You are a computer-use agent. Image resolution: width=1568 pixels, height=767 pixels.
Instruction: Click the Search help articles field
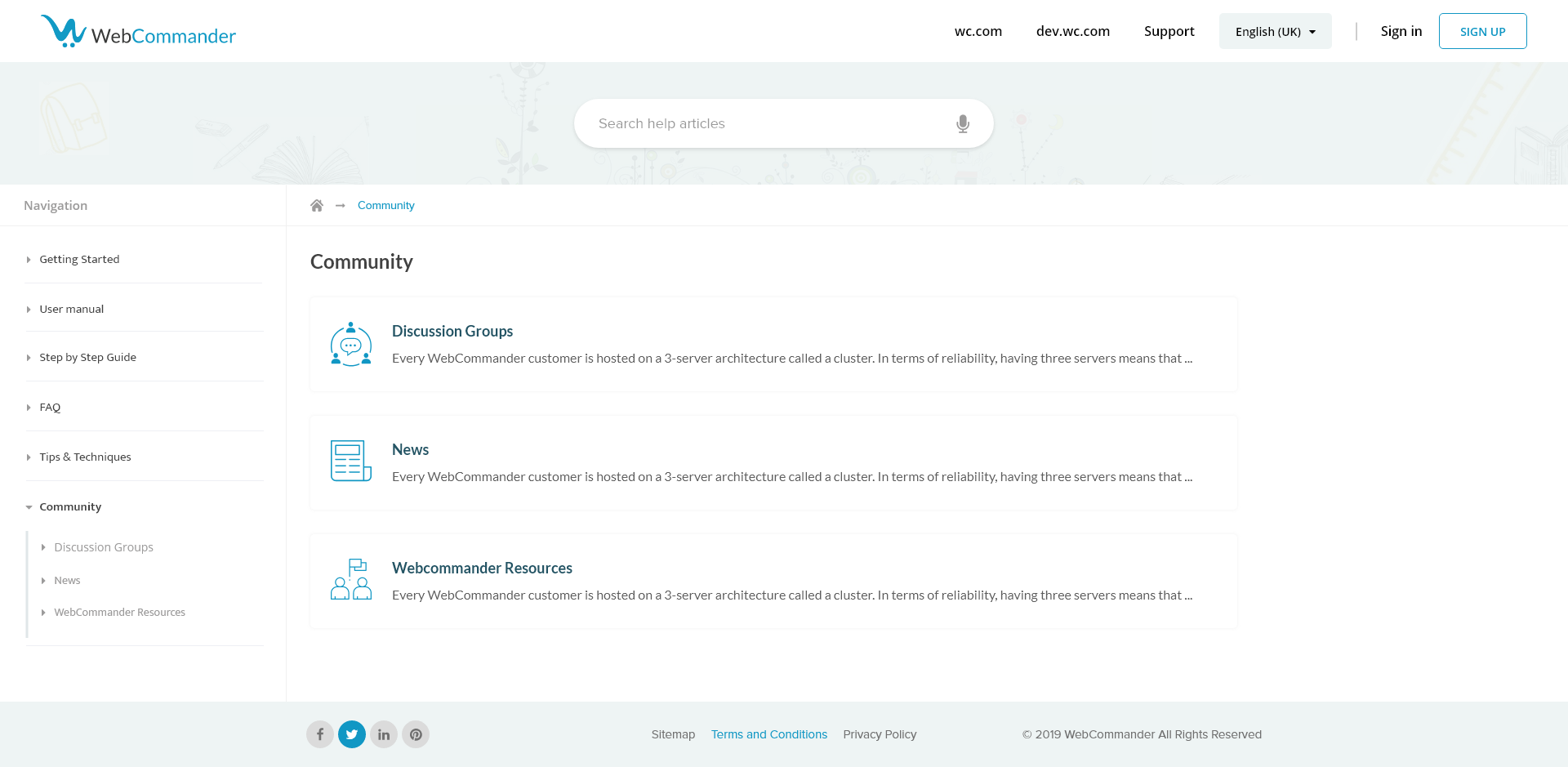tap(768, 123)
